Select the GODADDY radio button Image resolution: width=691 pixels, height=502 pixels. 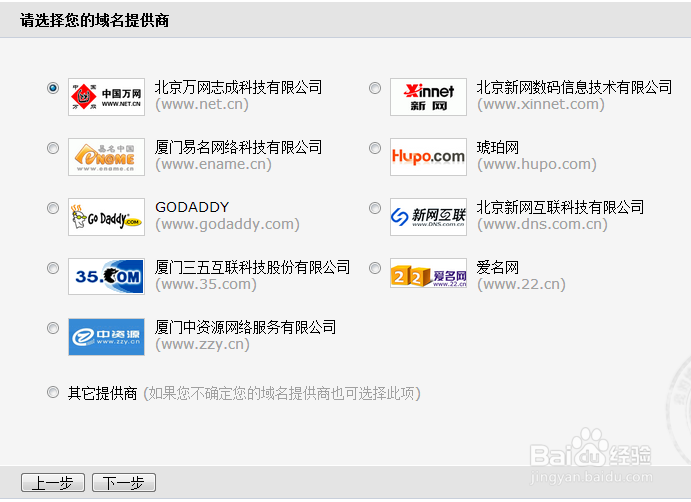(53, 208)
